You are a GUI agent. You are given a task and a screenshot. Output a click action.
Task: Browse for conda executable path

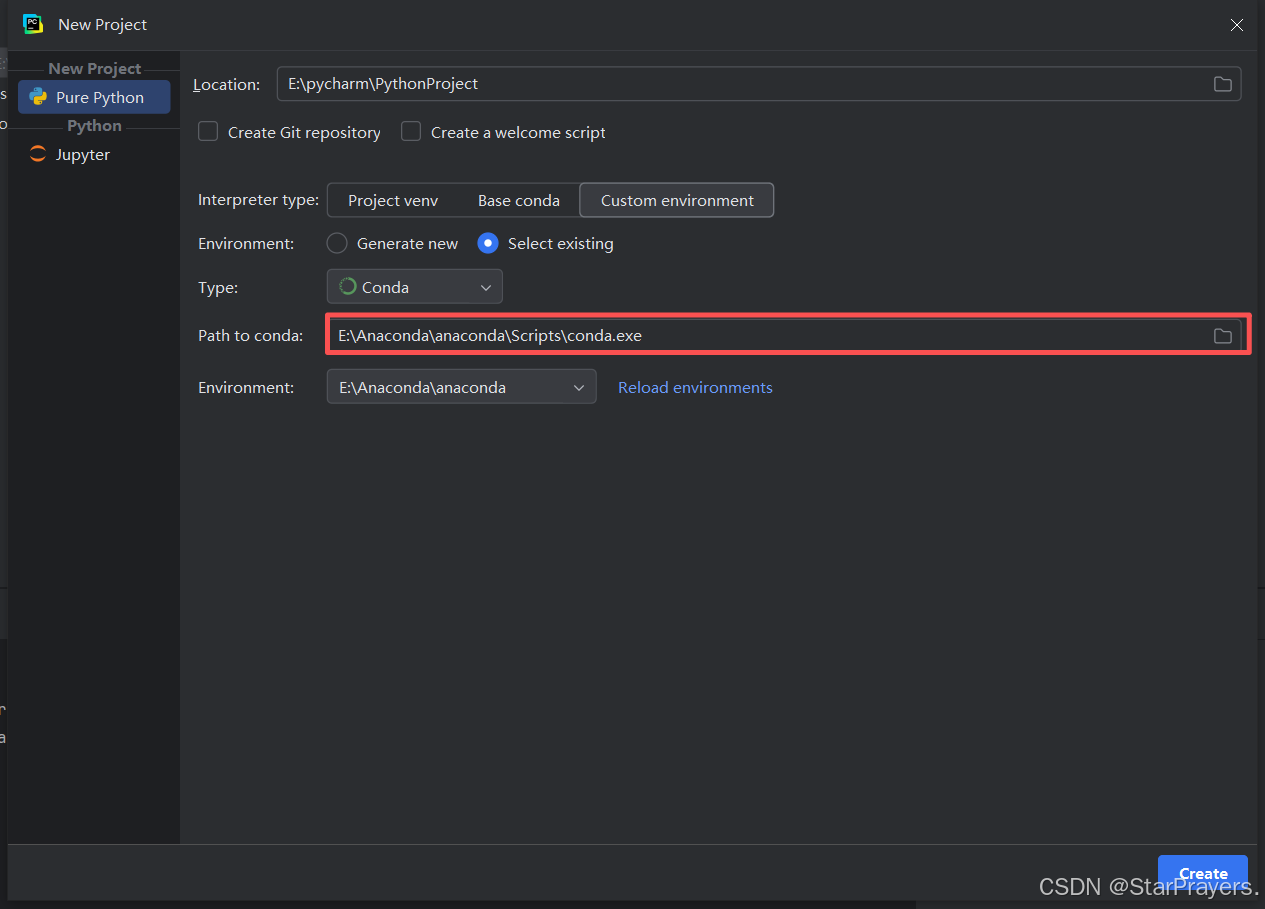point(1222,336)
